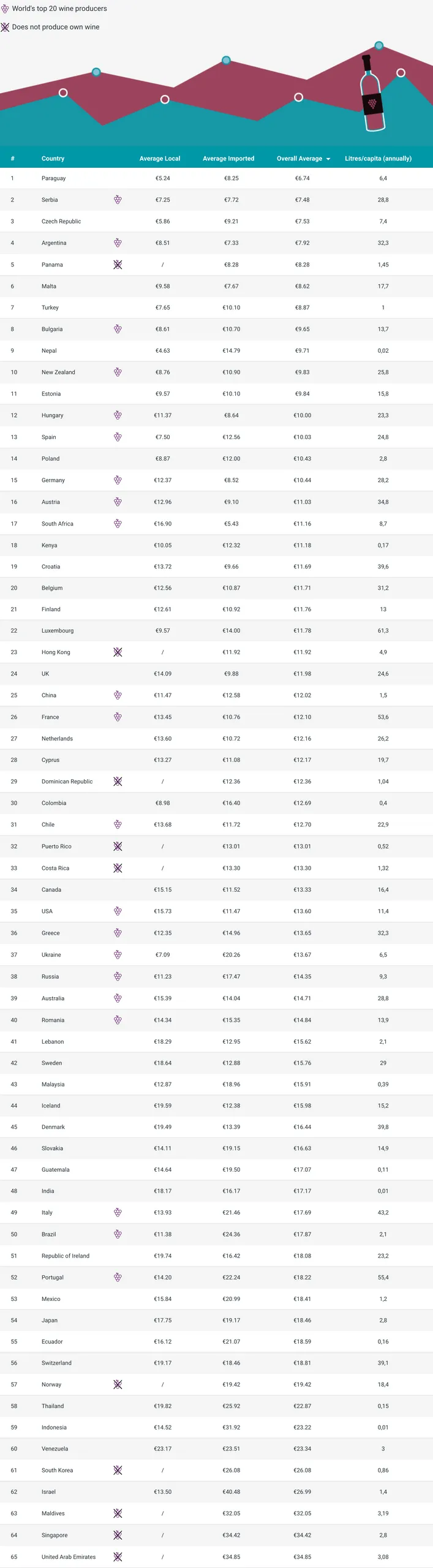
Task: Click the crossed-out grape legend icon
Action: (5, 27)
